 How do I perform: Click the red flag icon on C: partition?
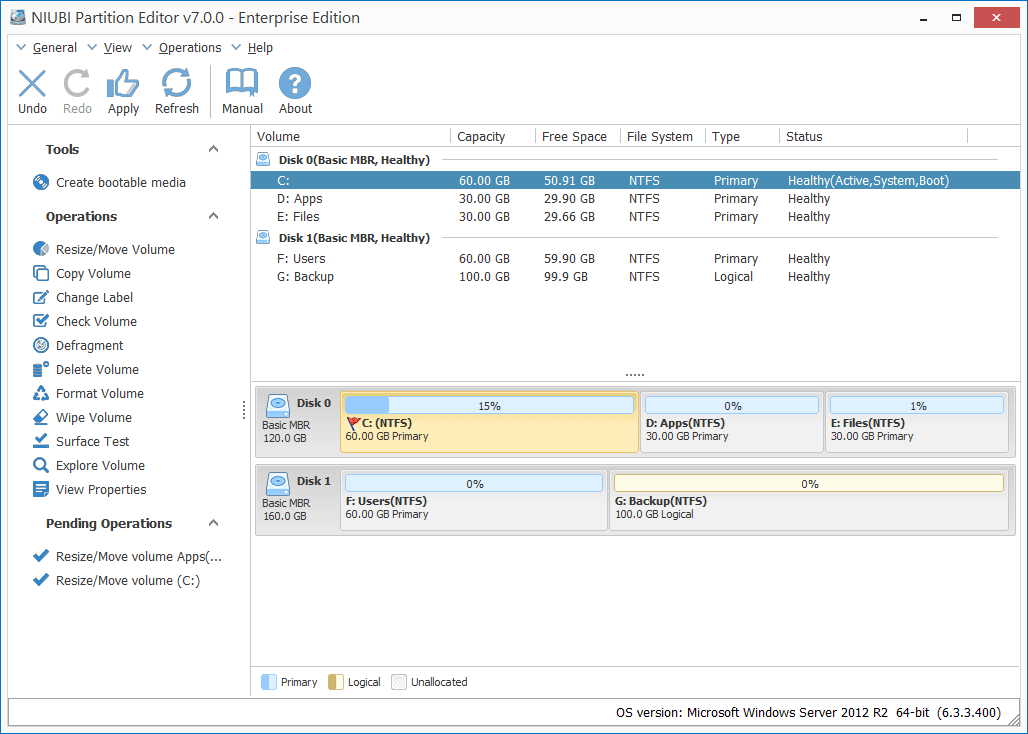pos(353,423)
